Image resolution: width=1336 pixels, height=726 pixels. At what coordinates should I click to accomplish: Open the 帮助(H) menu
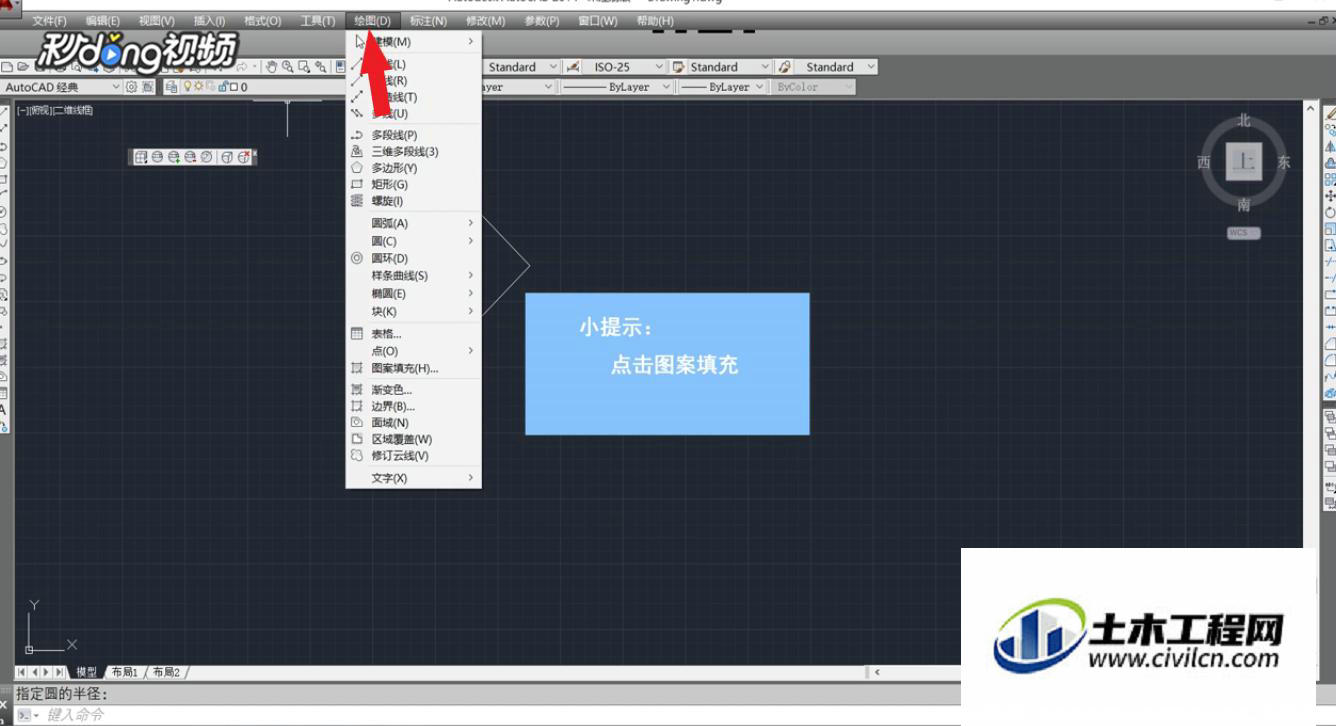pos(655,21)
